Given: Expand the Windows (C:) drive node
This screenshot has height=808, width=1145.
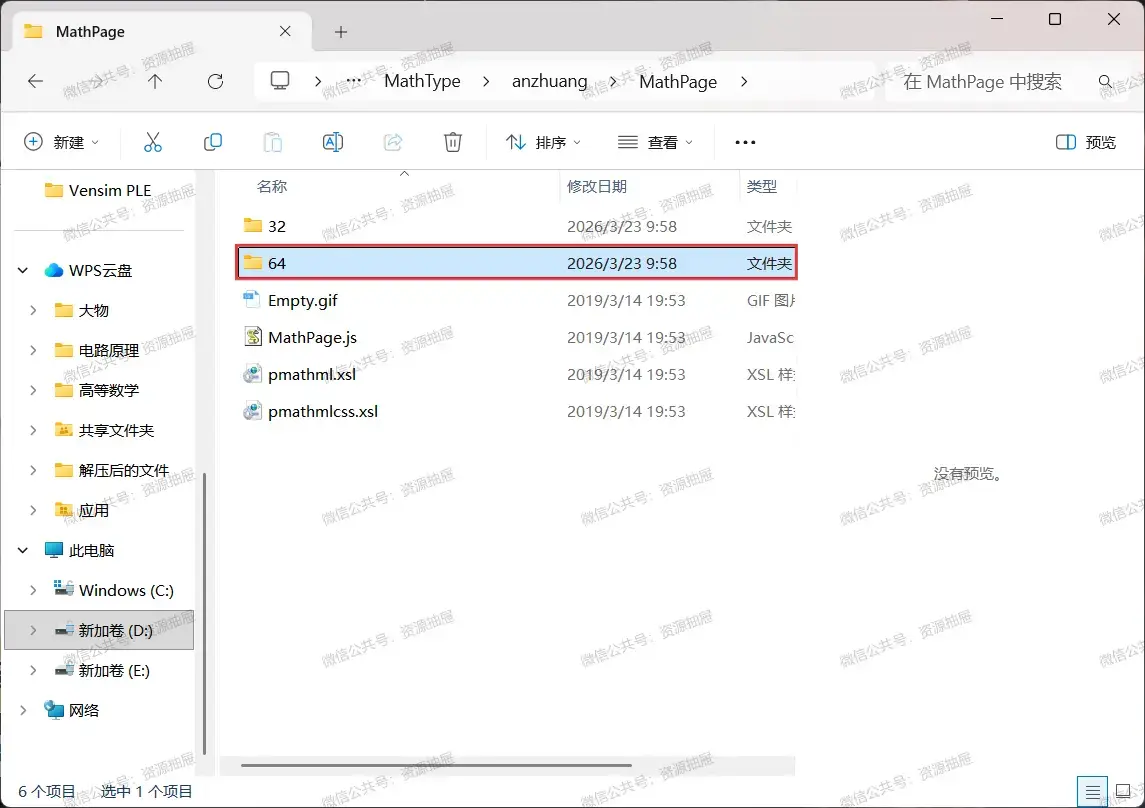Looking at the screenshot, I should click(x=33, y=590).
